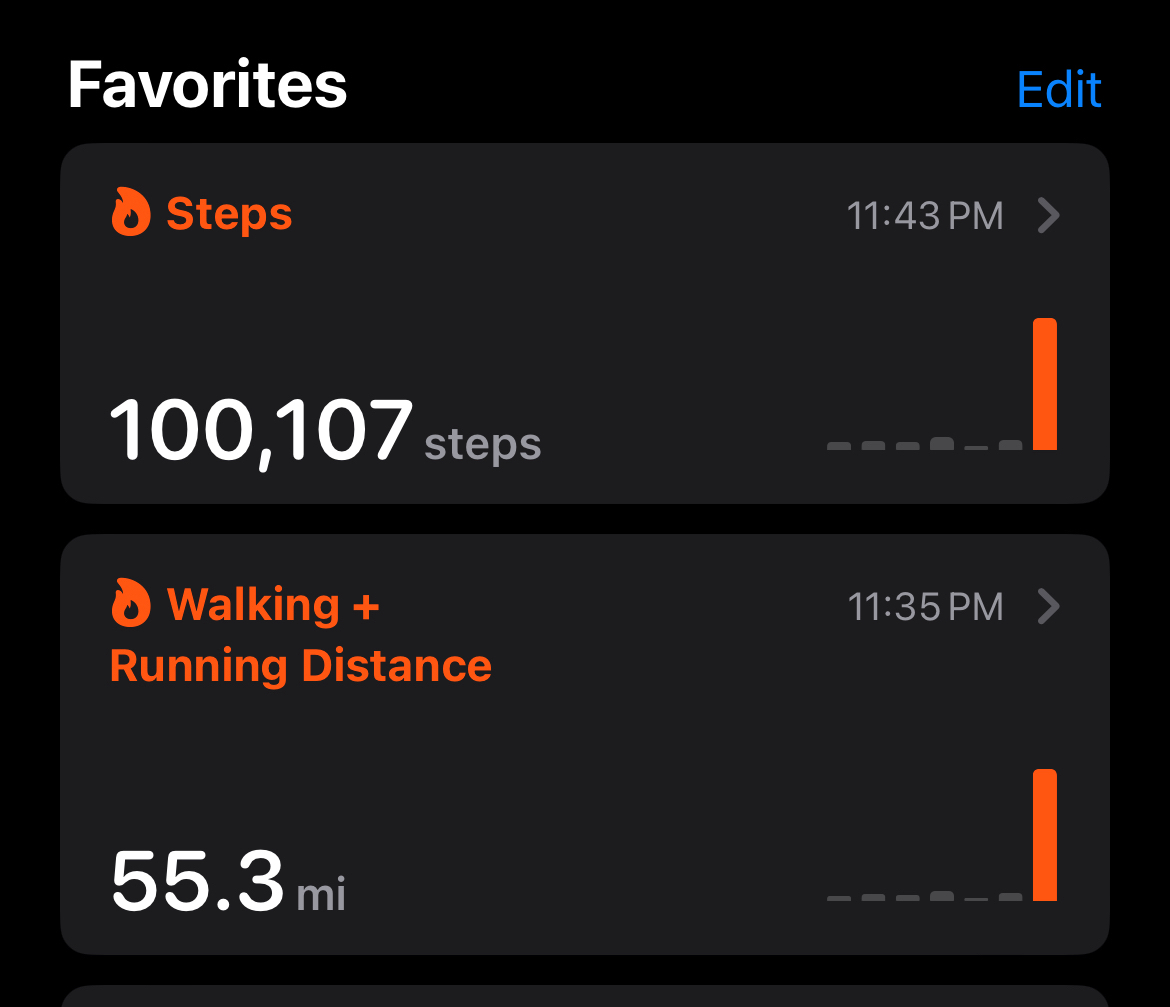This screenshot has height=1007, width=1170.
Task: Click the gray "mi" unit label
Action: click(322, 895)
